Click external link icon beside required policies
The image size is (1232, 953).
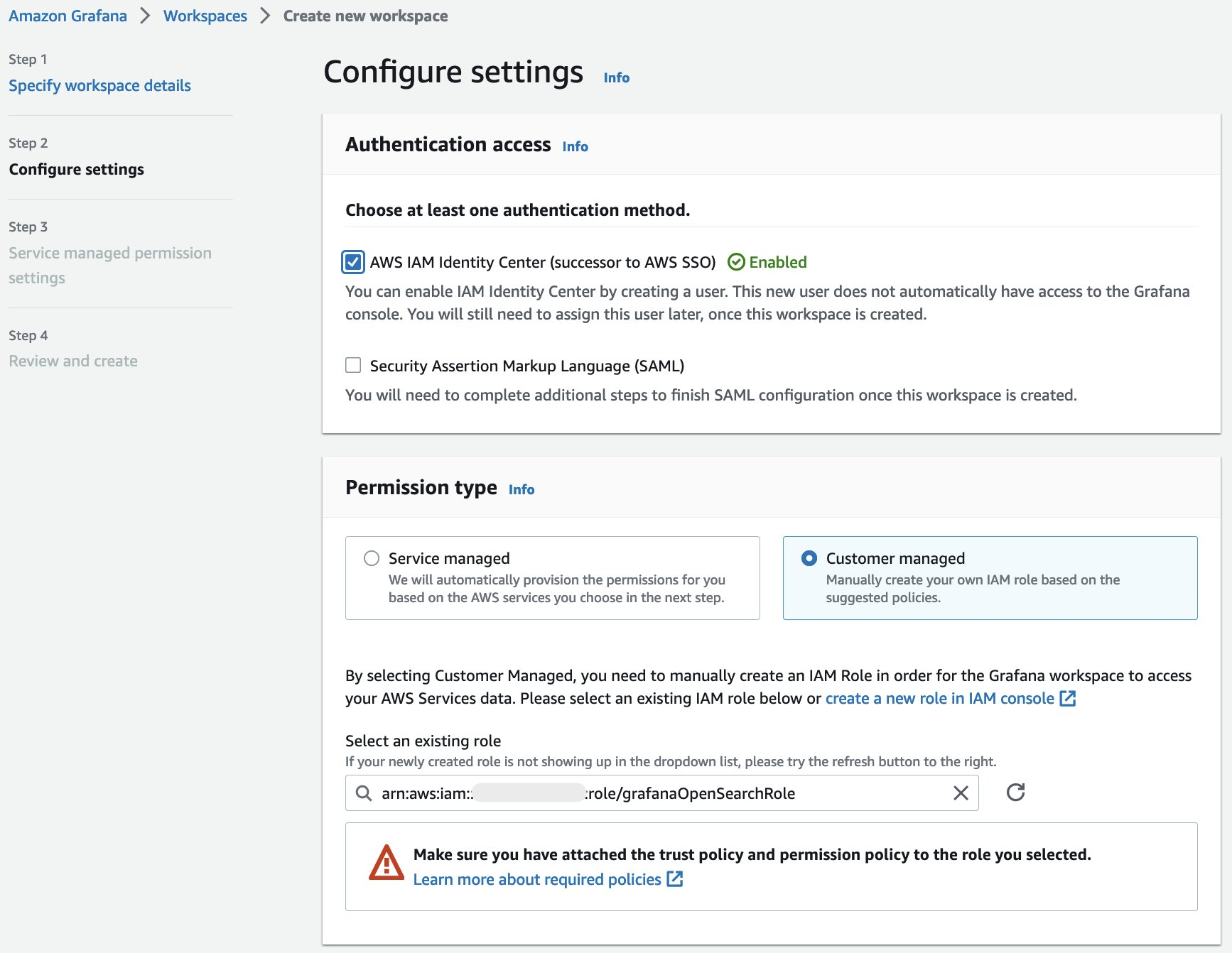coord(675,879)
